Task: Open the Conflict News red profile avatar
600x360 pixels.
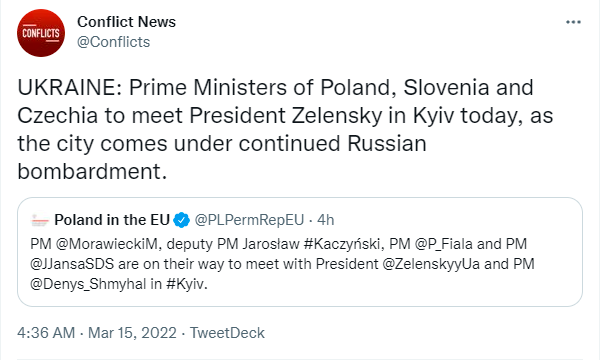Action: click(x=41, y=33)
